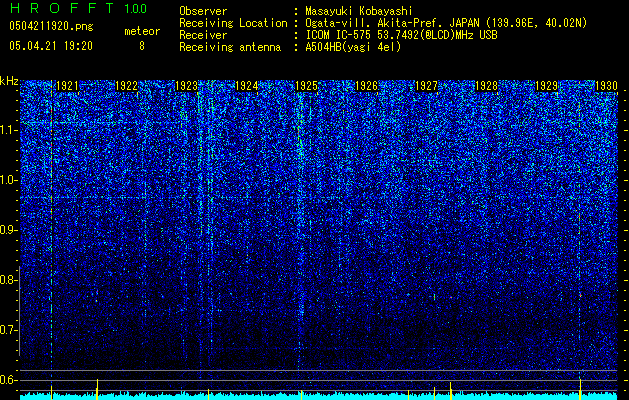Click the 1926 time marker
Screen dimensions: 629x400
367,86
